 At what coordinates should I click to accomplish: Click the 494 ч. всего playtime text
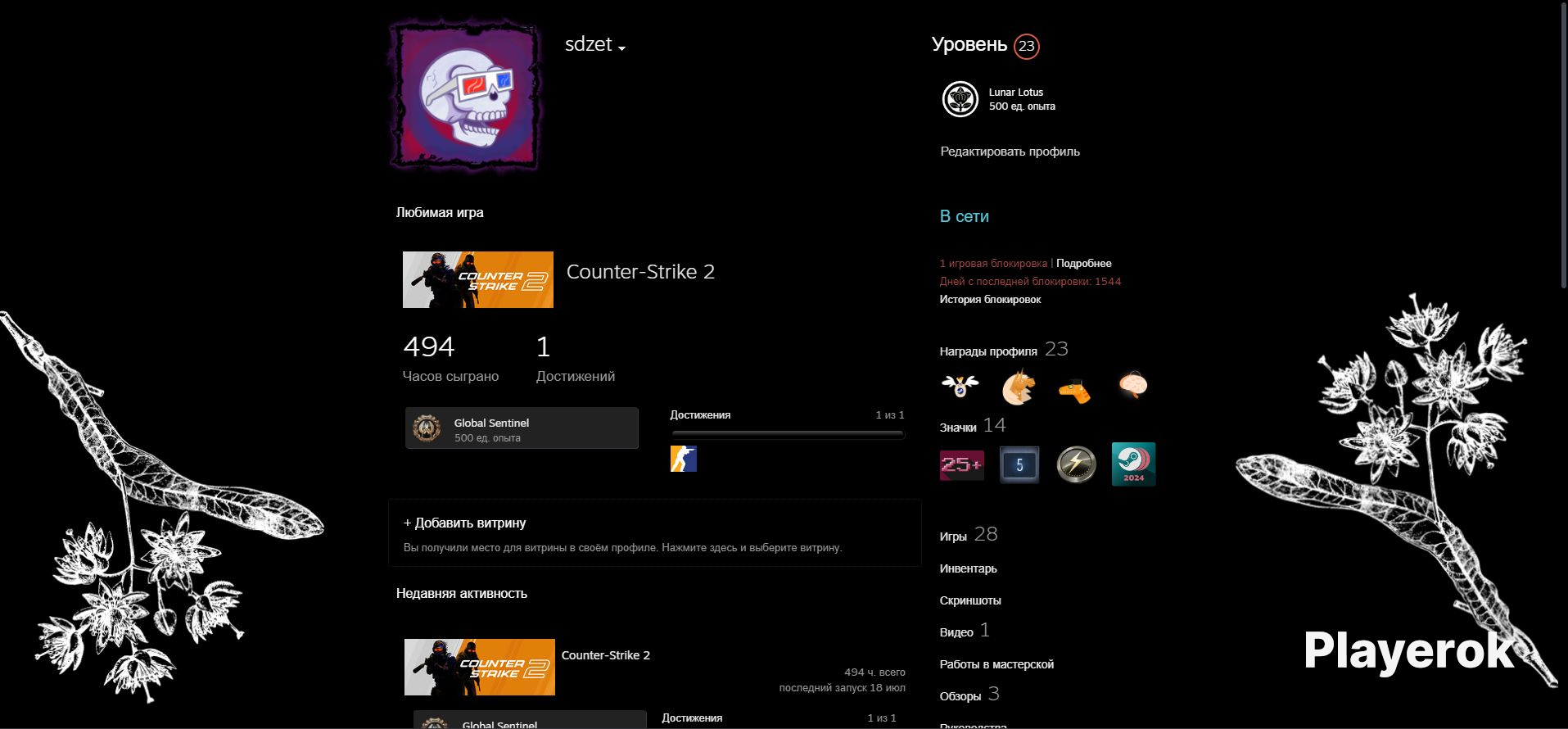[x=874, y=672]
